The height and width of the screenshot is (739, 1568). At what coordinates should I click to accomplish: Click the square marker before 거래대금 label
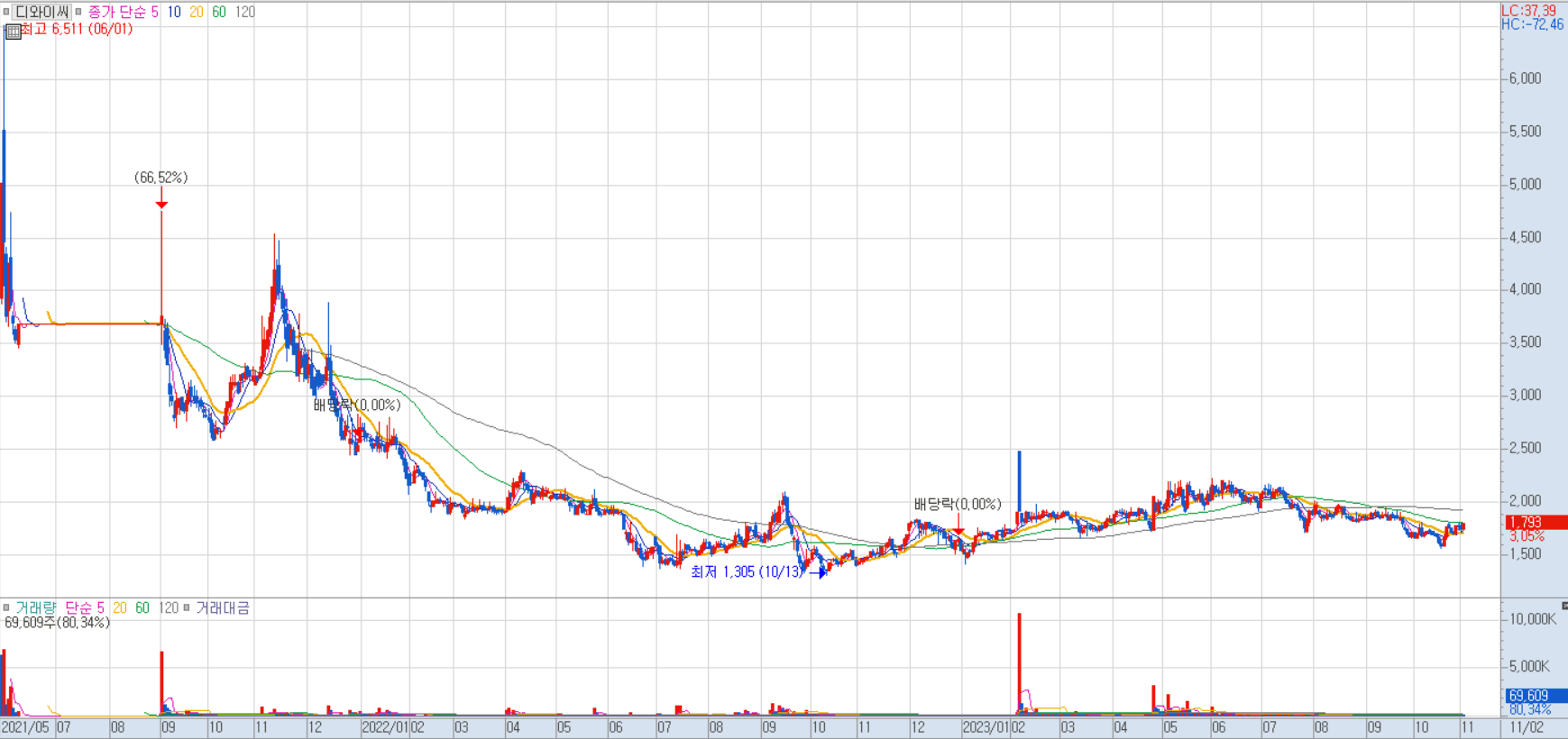pyautogui.click(x=187, y=608)
